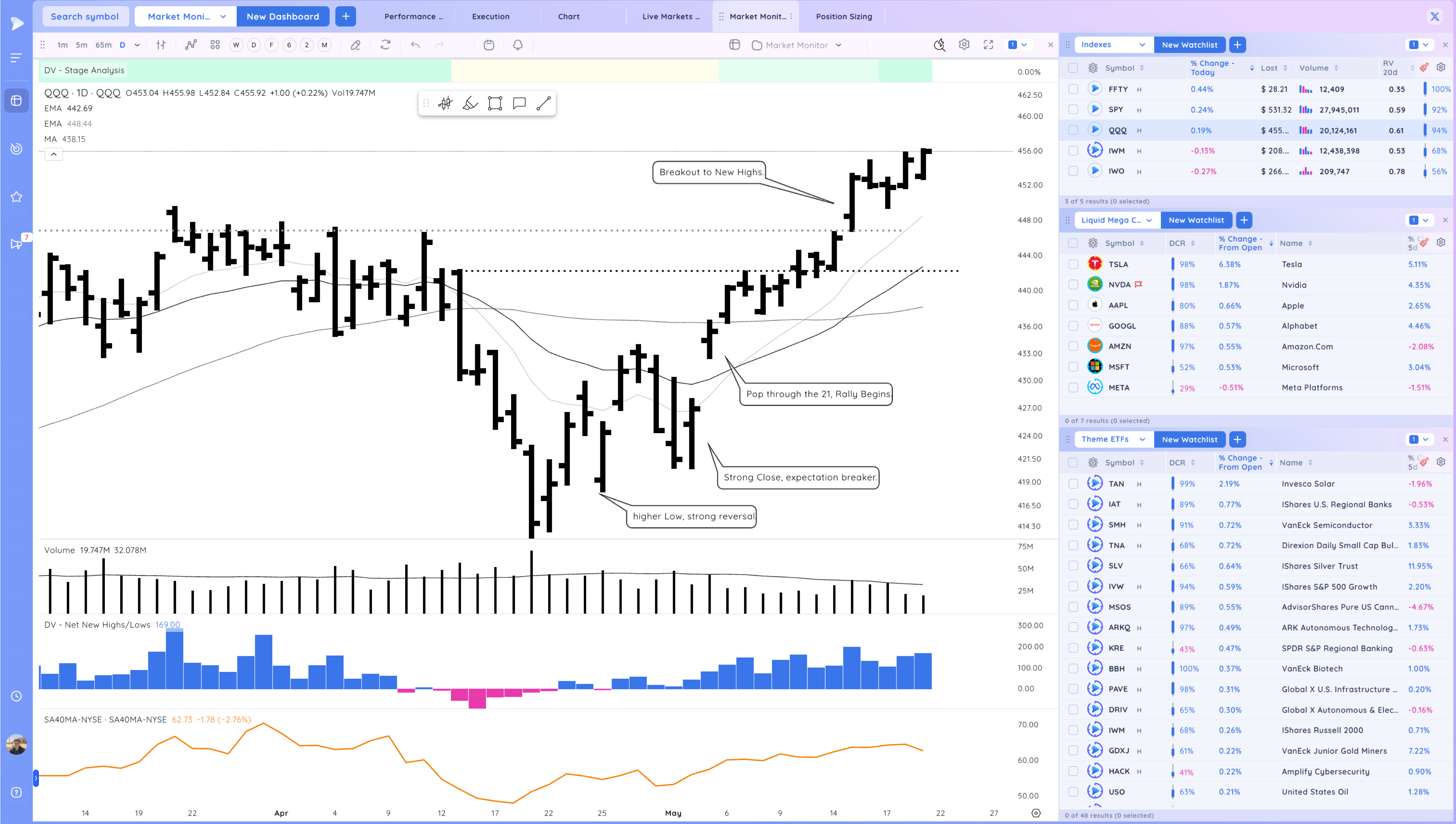Select the W weekly interval button
1456x824 pixels.
(x=236, y=45)
